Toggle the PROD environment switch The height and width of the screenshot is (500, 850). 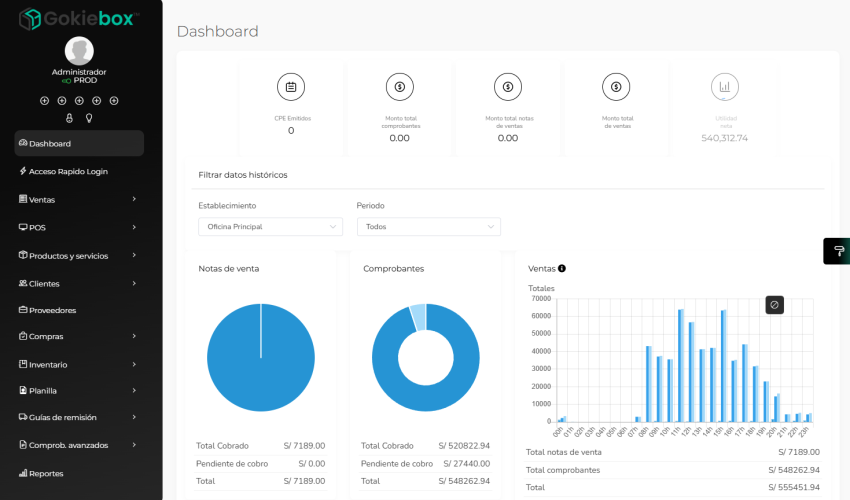[x=67, y=80]
